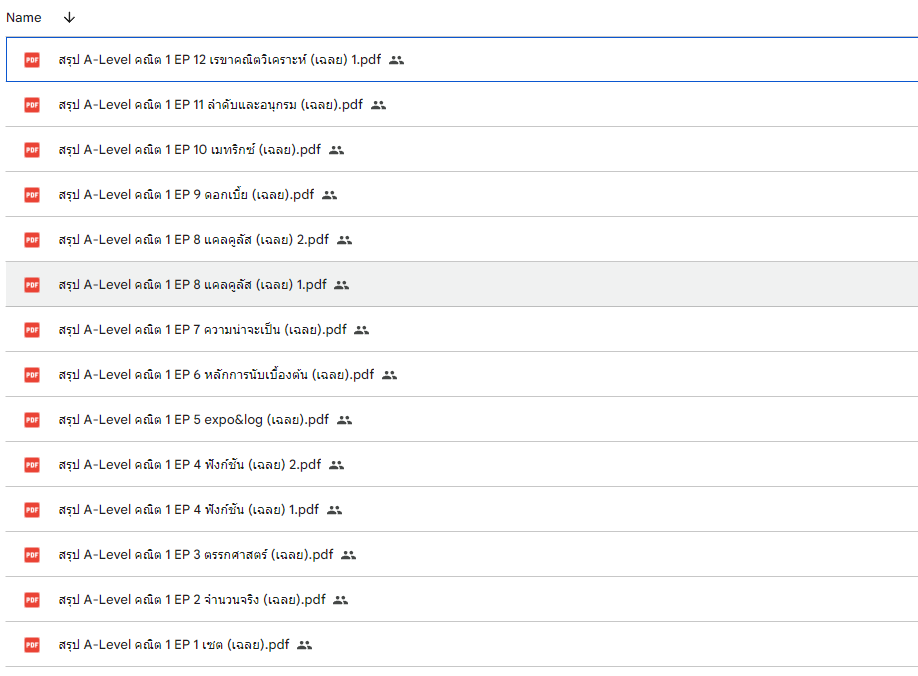The height and width of the screenshot is (676, 918).
Task: Select file name EP 7 ความน่าจะเป็น (เฉลย).pdf
Action: point(203,330)
